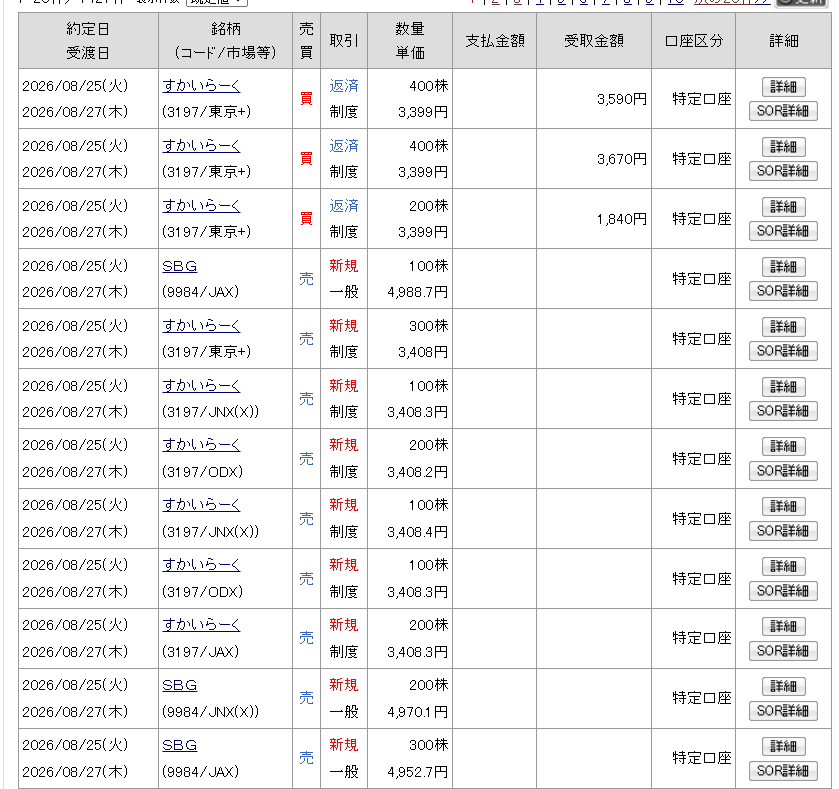Image resolution: width=839 pixels, height=789 pixels.
Task: Open SBG link in the 4,952.7円 row
Action: click(179, 745)
